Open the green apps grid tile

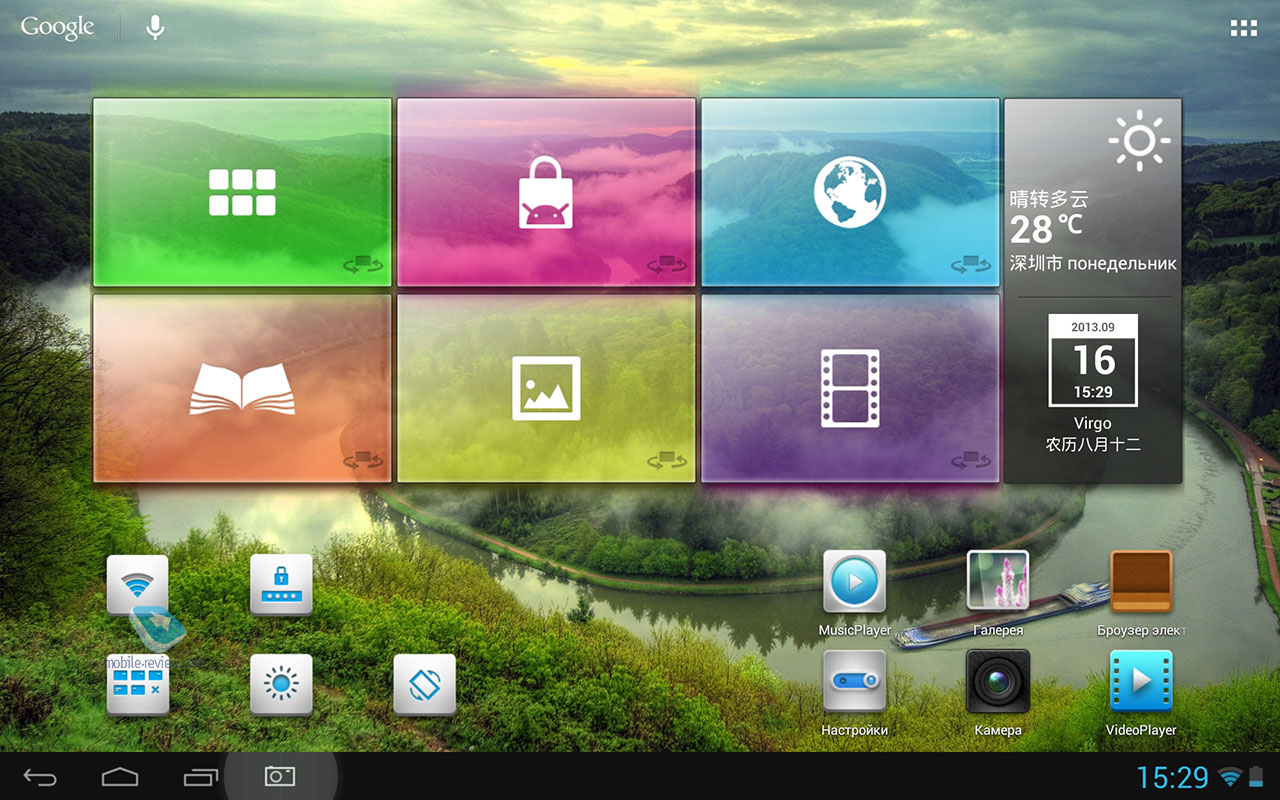[242, 191]
